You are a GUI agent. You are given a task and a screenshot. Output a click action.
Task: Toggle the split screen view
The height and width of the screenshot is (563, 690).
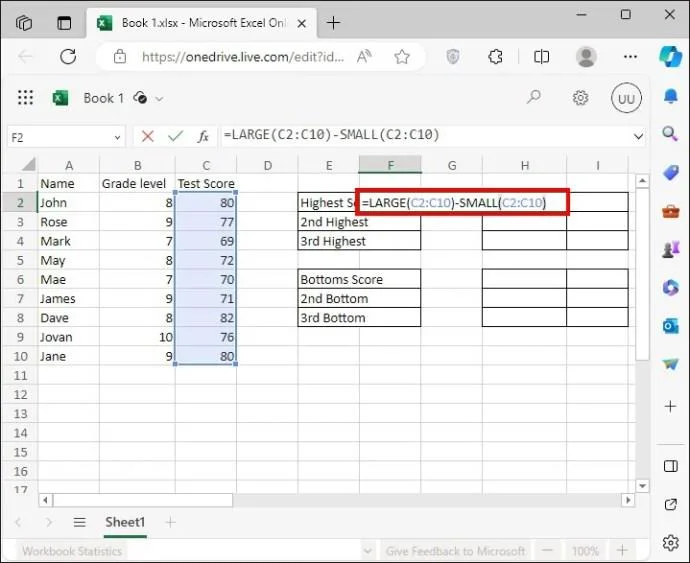tap(541, 56)
